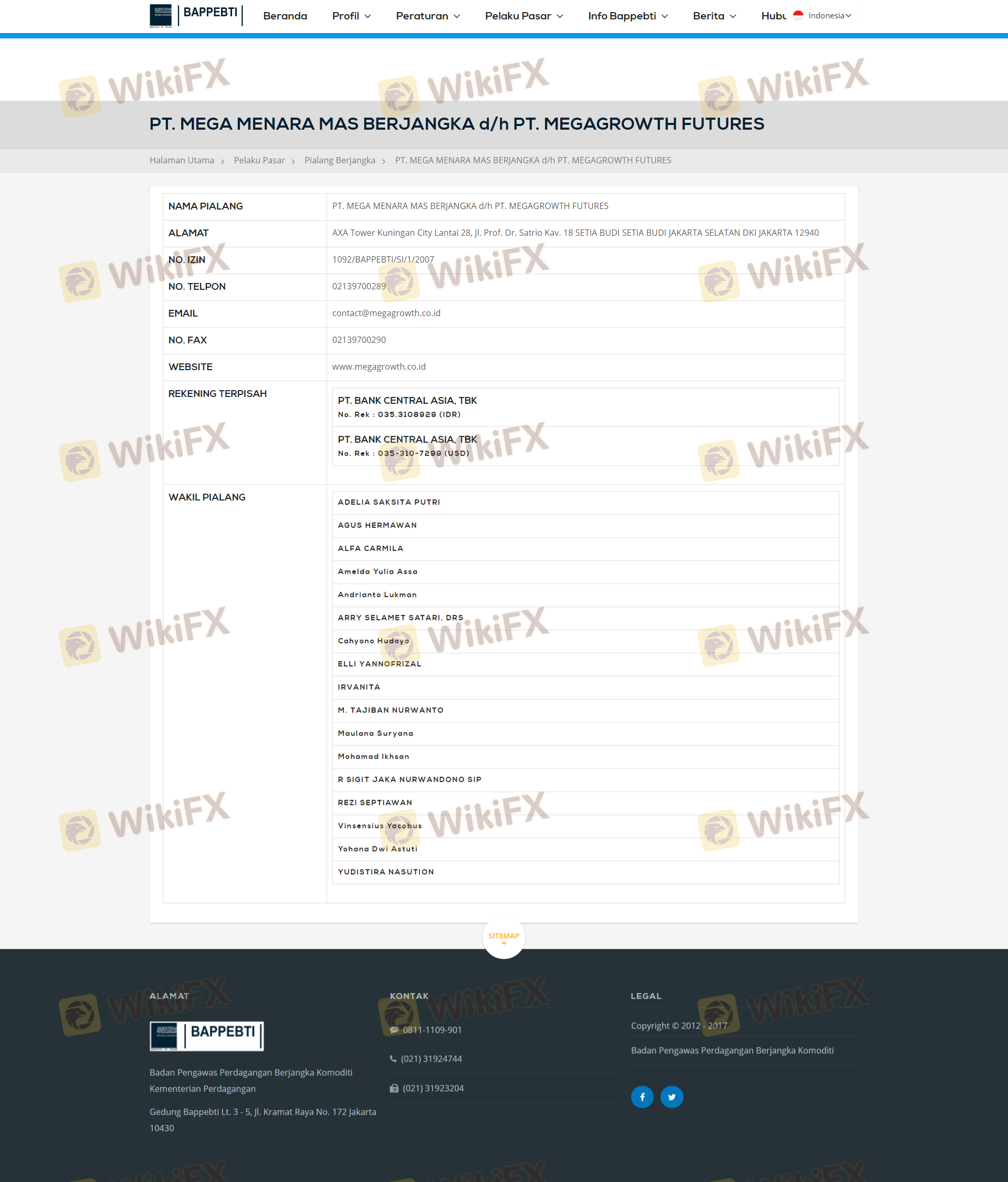The image size is (1008, 1182).
Task: Click the AXA Tower Kuningan City address text
Action: coord(575,233)
